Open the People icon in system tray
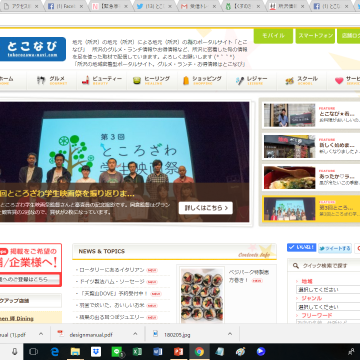This screenshot has width=360, height=360. click(351, 352)
